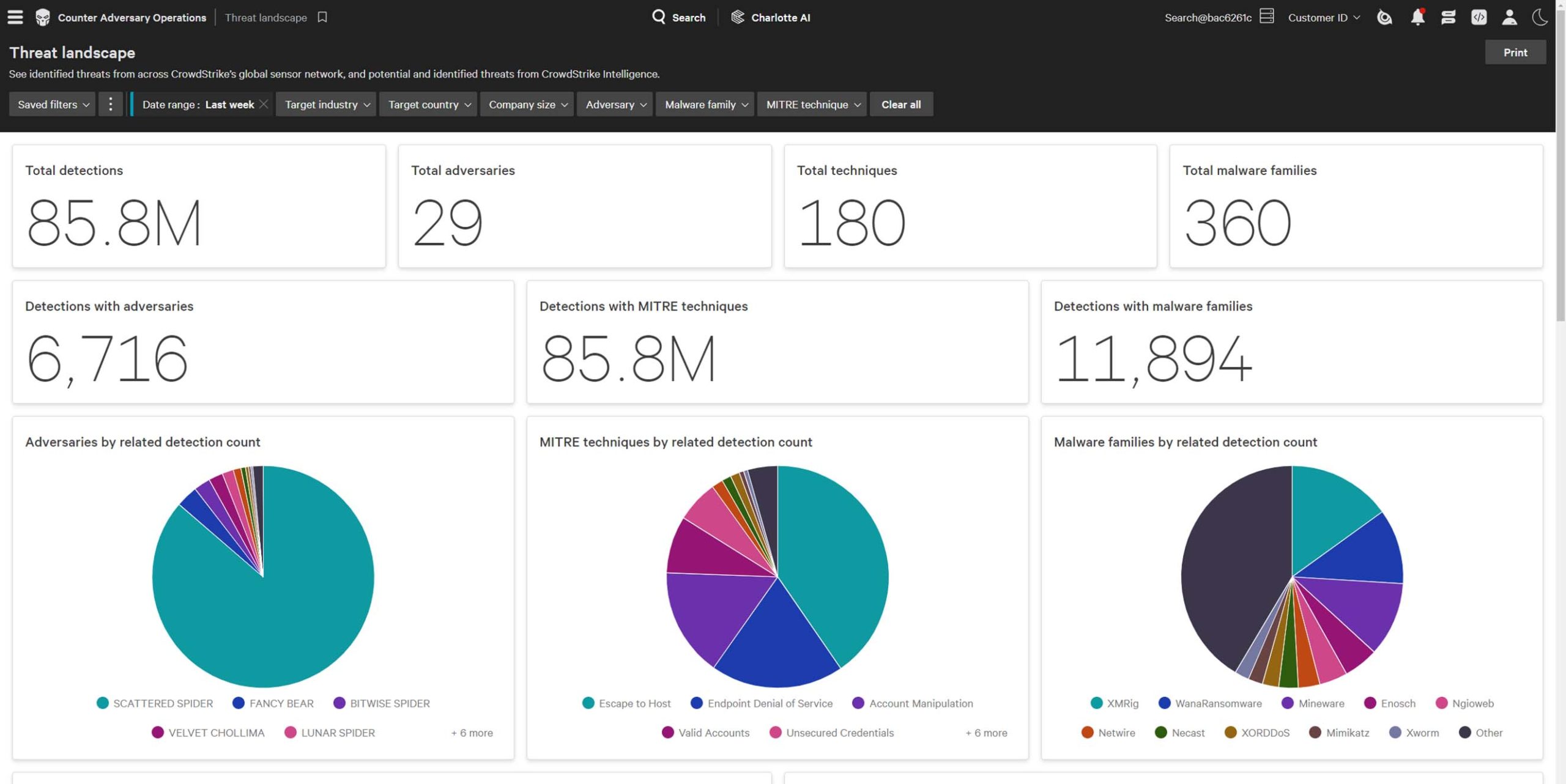
Task: Toggle Escape to Host legend entry
Action: pos(626,703)
